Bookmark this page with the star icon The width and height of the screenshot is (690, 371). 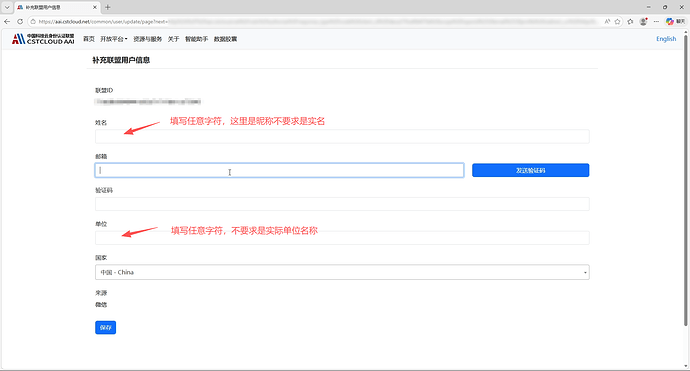coord(617,21)
